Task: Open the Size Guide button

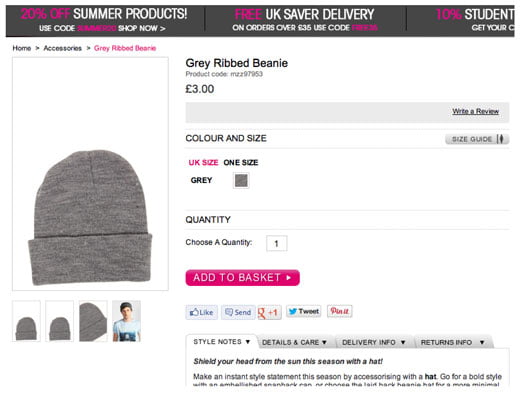Action: click(477, 139)
